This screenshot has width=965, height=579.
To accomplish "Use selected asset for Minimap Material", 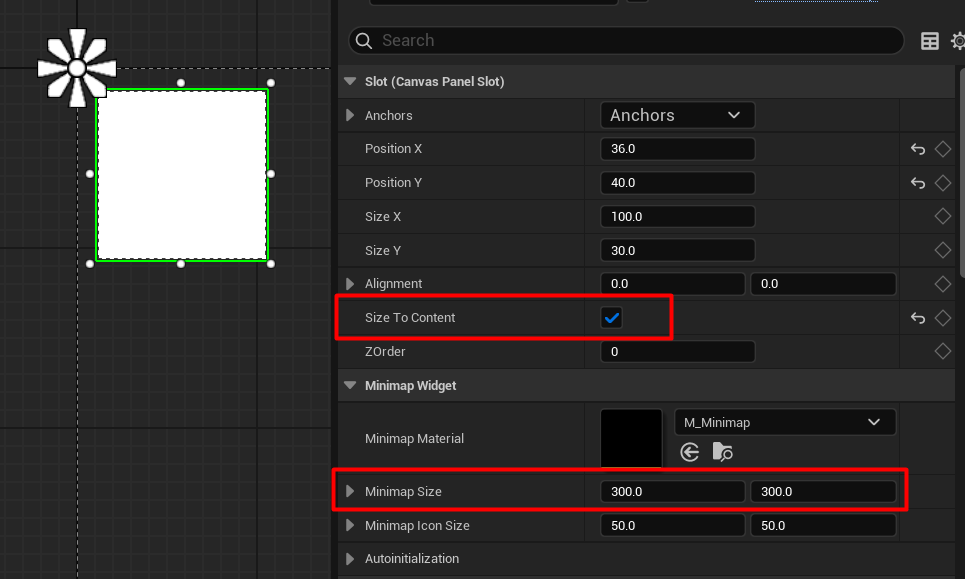I will (x=690, y=452).
